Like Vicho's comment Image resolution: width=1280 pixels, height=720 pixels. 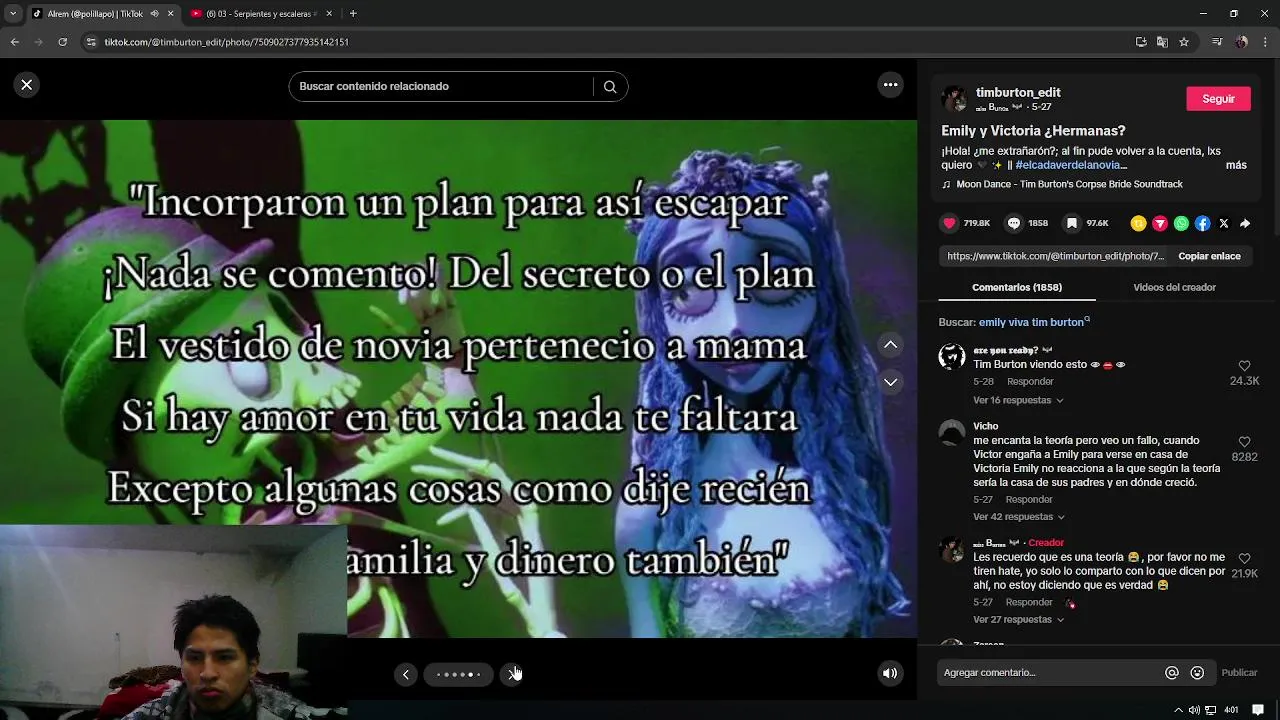pyautogui.click(x=1244, y=442)
